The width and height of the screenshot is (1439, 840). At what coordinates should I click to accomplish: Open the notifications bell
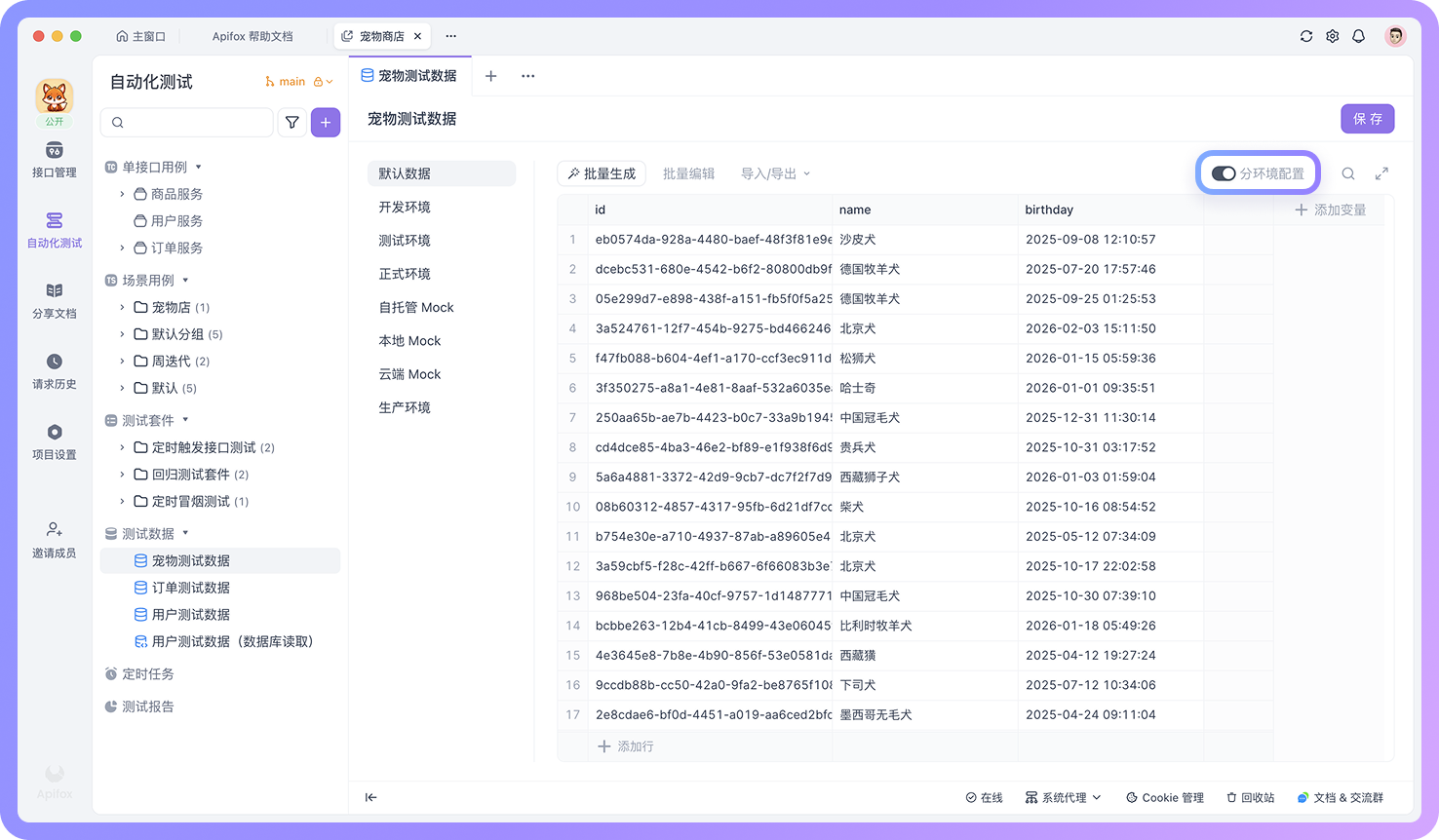point(1358,36)
